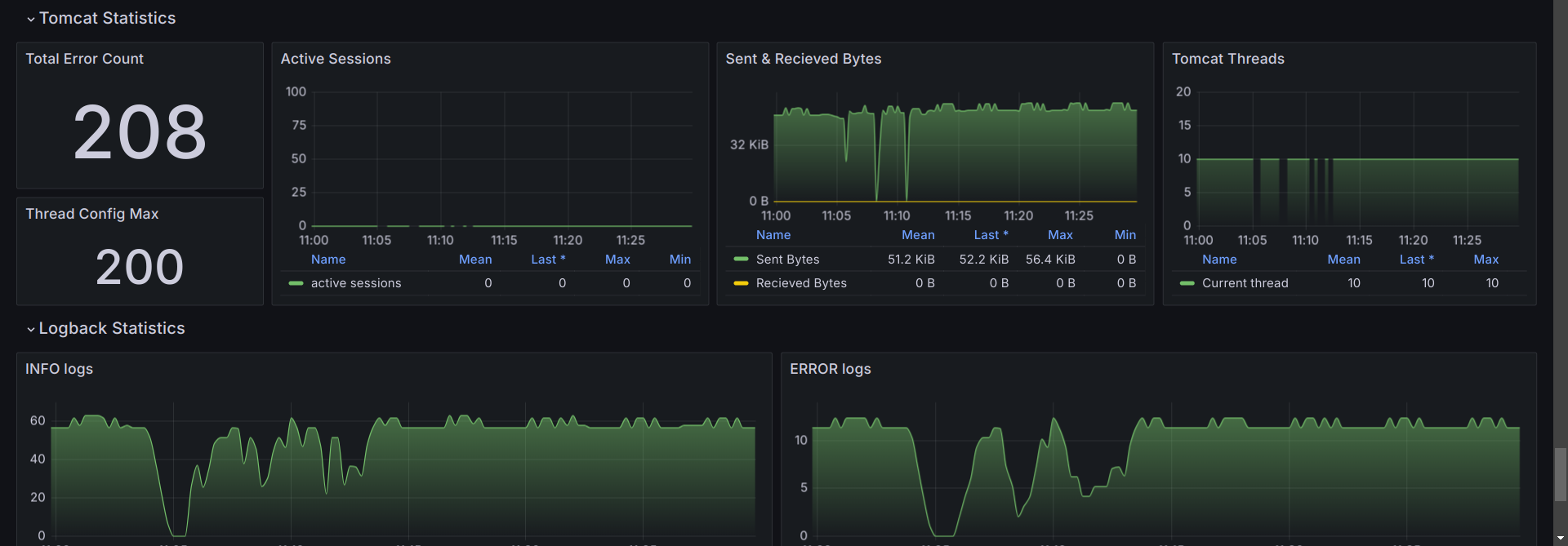1568x546 pixels.
Task: Sort Tomcat Threads legend by Name
Action: pos(1219,260)
